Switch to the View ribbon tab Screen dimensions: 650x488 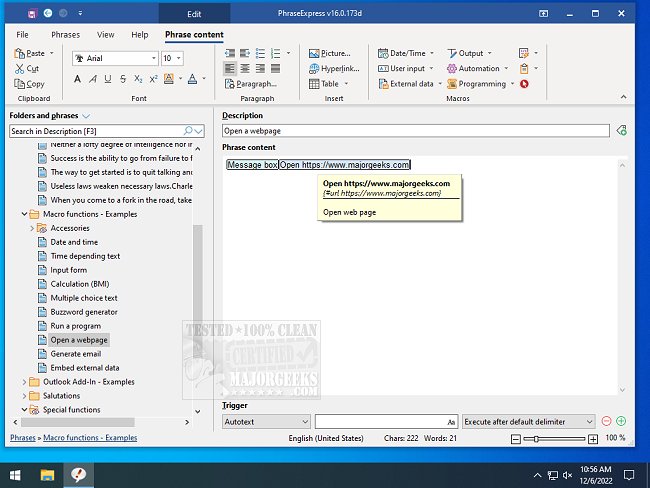pos(105,35)
